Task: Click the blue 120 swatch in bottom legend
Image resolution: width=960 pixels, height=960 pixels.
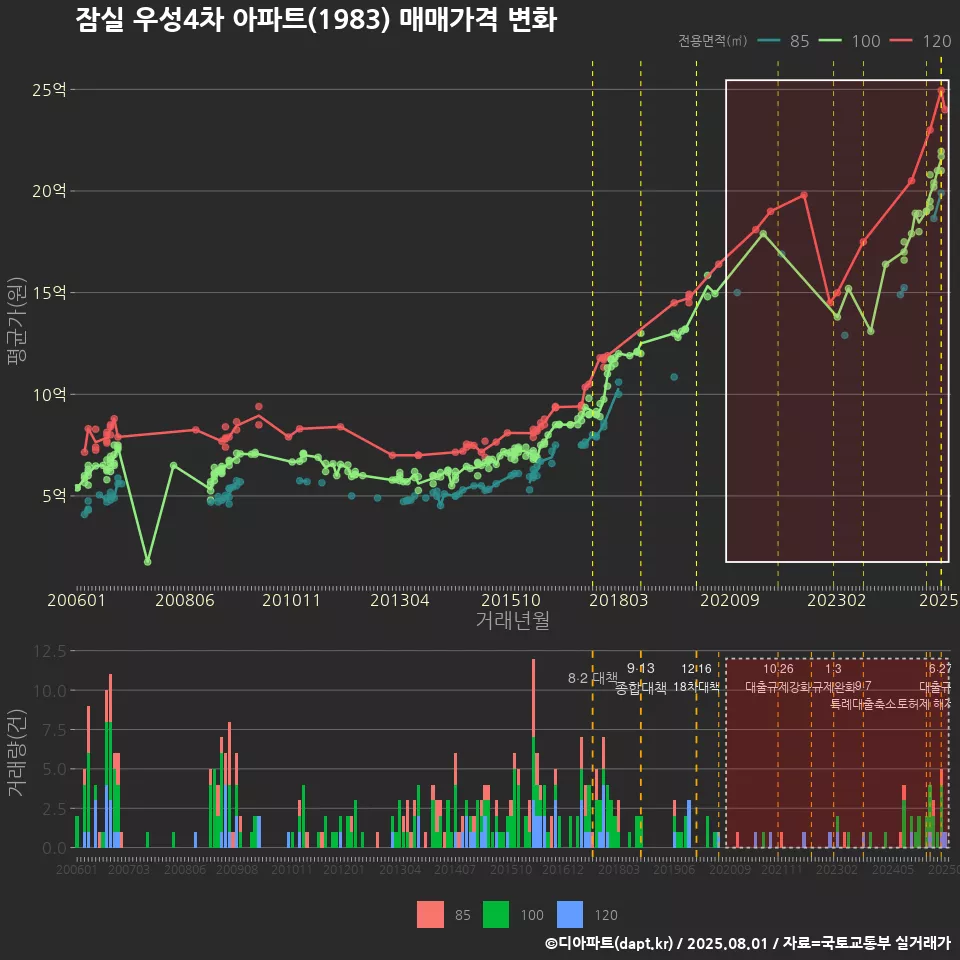Action: tap(570, 915)
